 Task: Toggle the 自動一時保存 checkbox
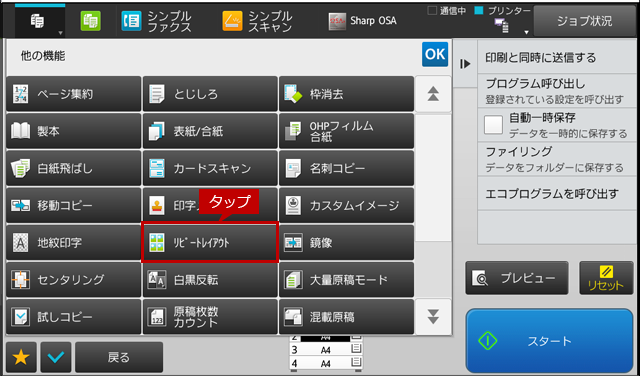[493, 125]
